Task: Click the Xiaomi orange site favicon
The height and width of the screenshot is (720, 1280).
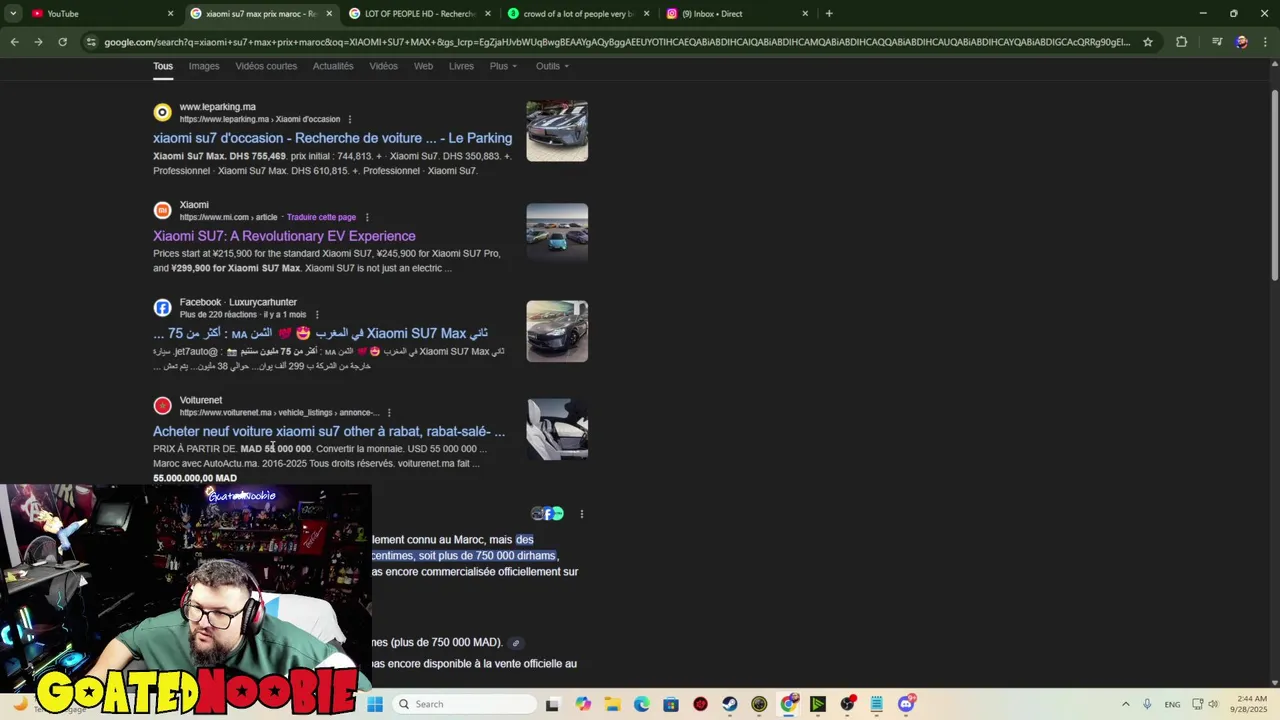Action: (162, 210)
